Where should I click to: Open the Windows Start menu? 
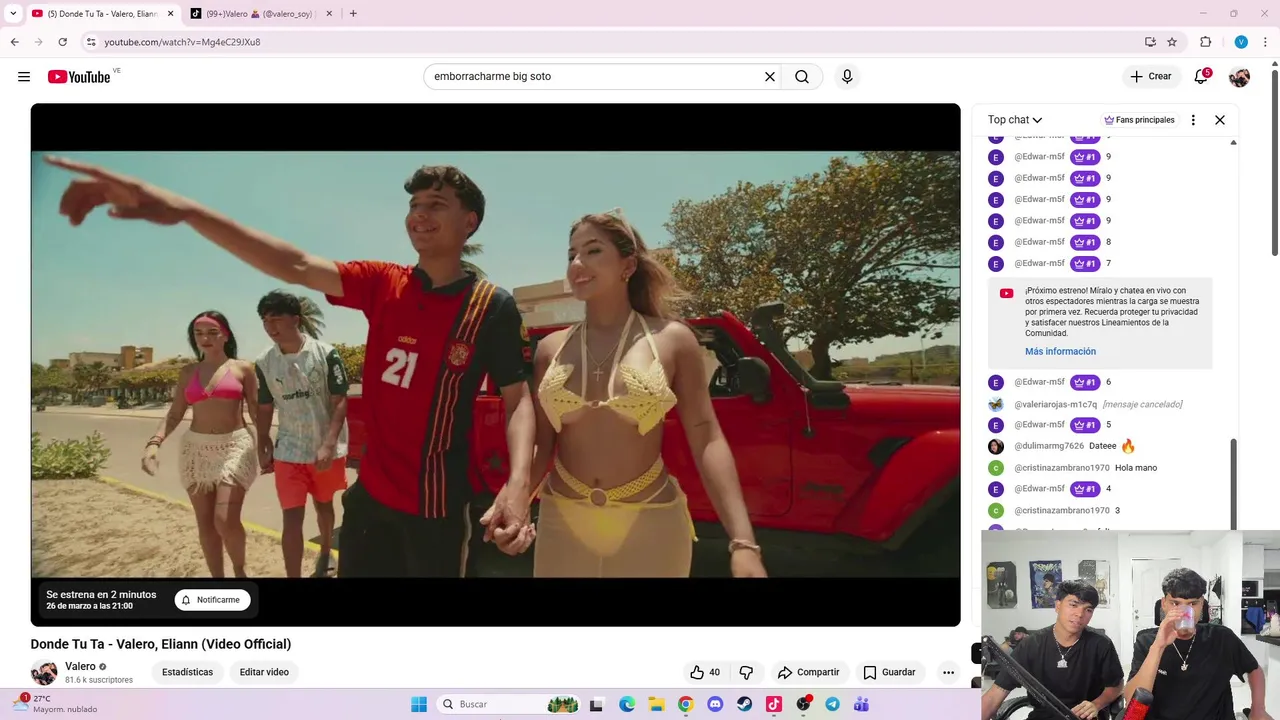(419, 704)
